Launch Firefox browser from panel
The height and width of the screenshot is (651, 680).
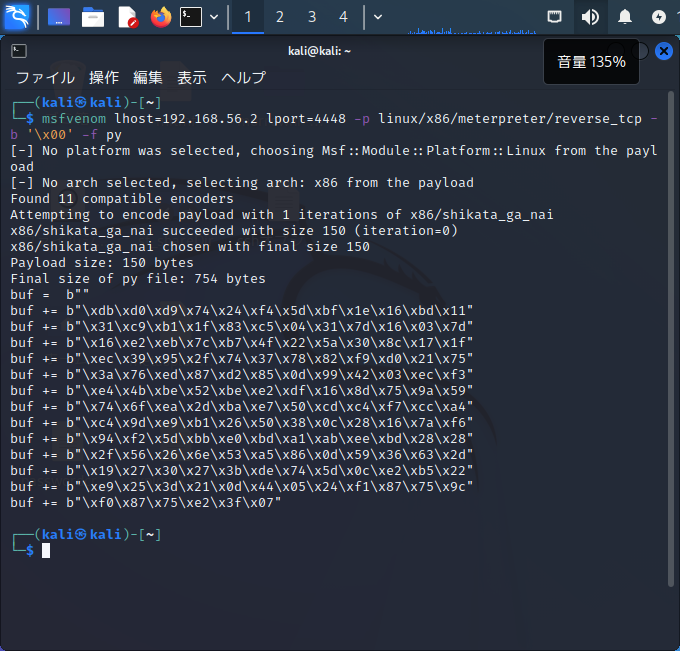[161, 17]
